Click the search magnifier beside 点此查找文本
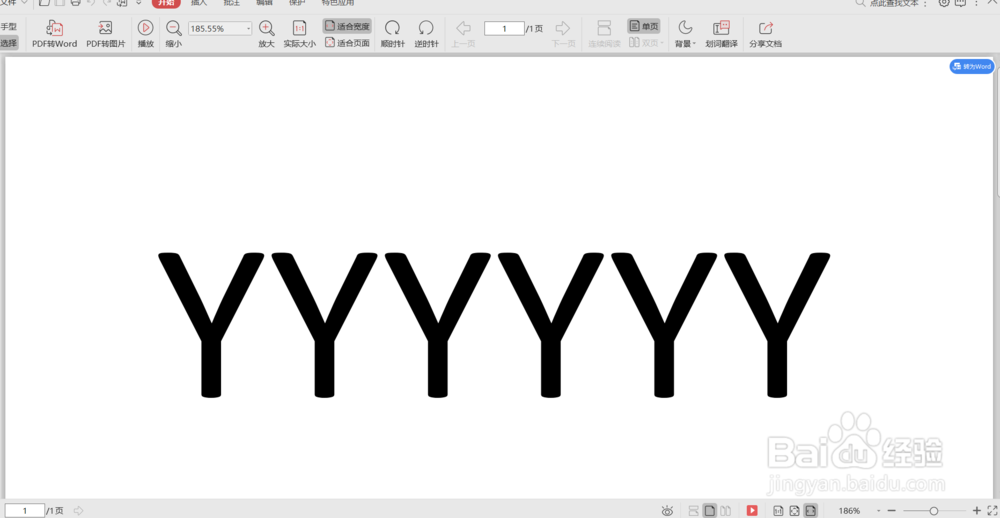 [861, 3]
